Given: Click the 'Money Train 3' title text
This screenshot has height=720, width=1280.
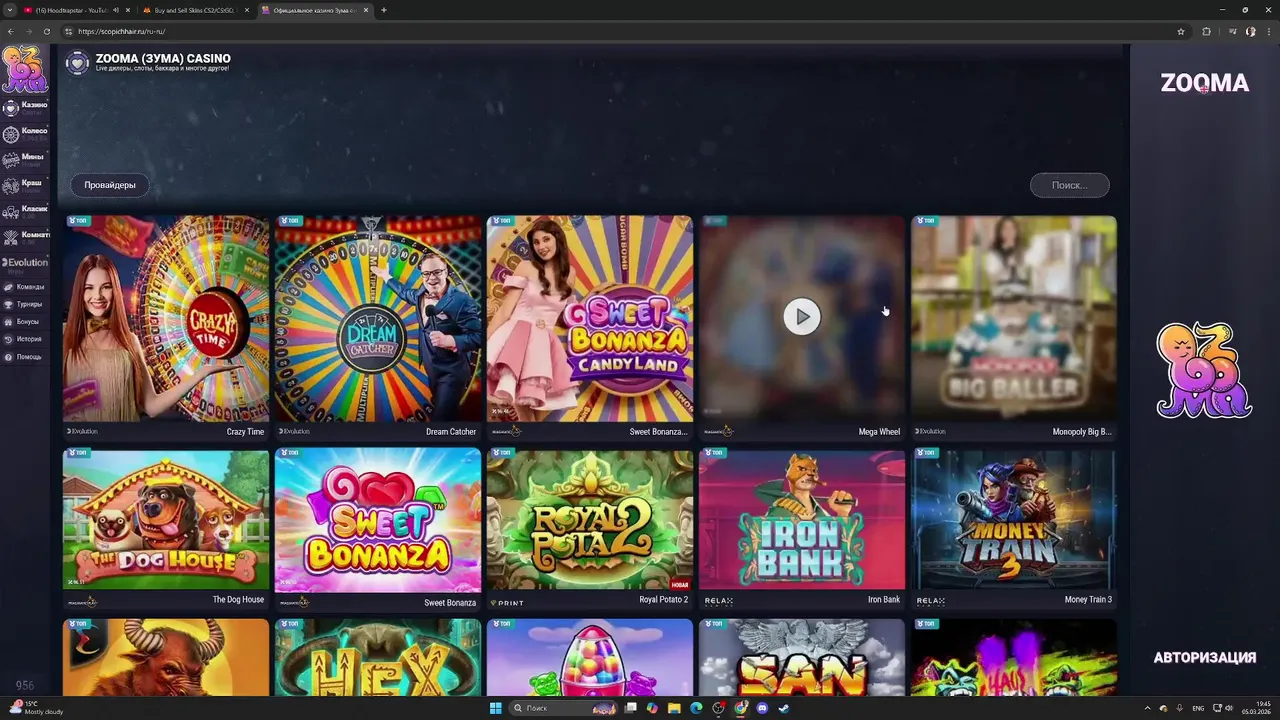Looking at the screenshot, I should pyautogui.click(x=1088, y=600).
